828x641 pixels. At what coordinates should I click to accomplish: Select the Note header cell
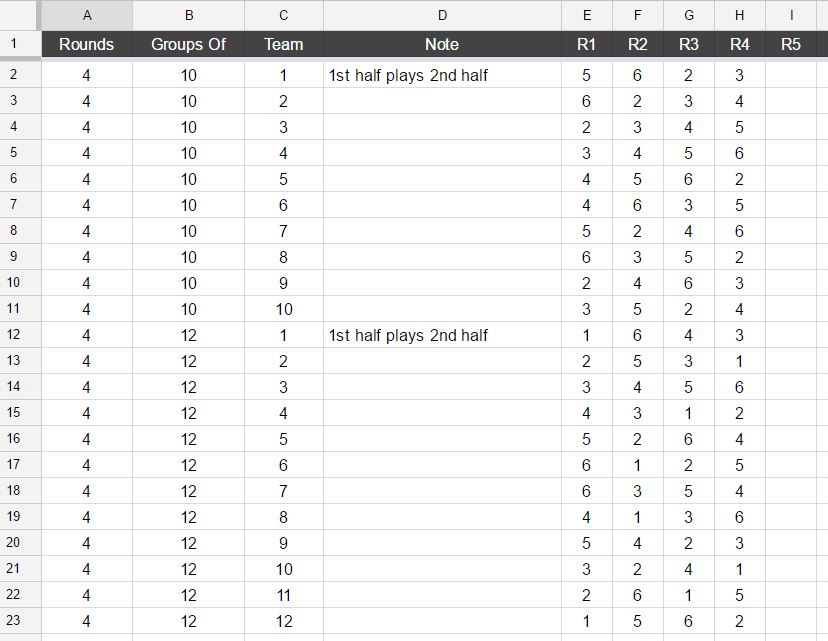(x=442, y=44)
